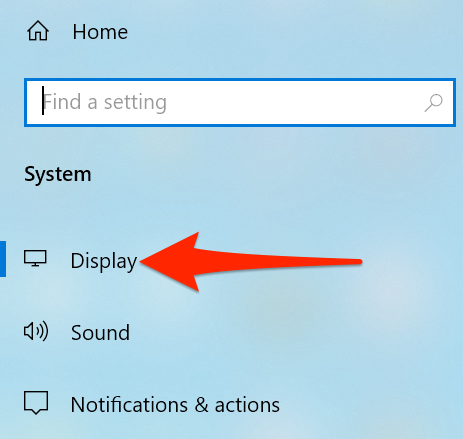
Task: Focus the Find a setting search box
Action: click(240, 102)
